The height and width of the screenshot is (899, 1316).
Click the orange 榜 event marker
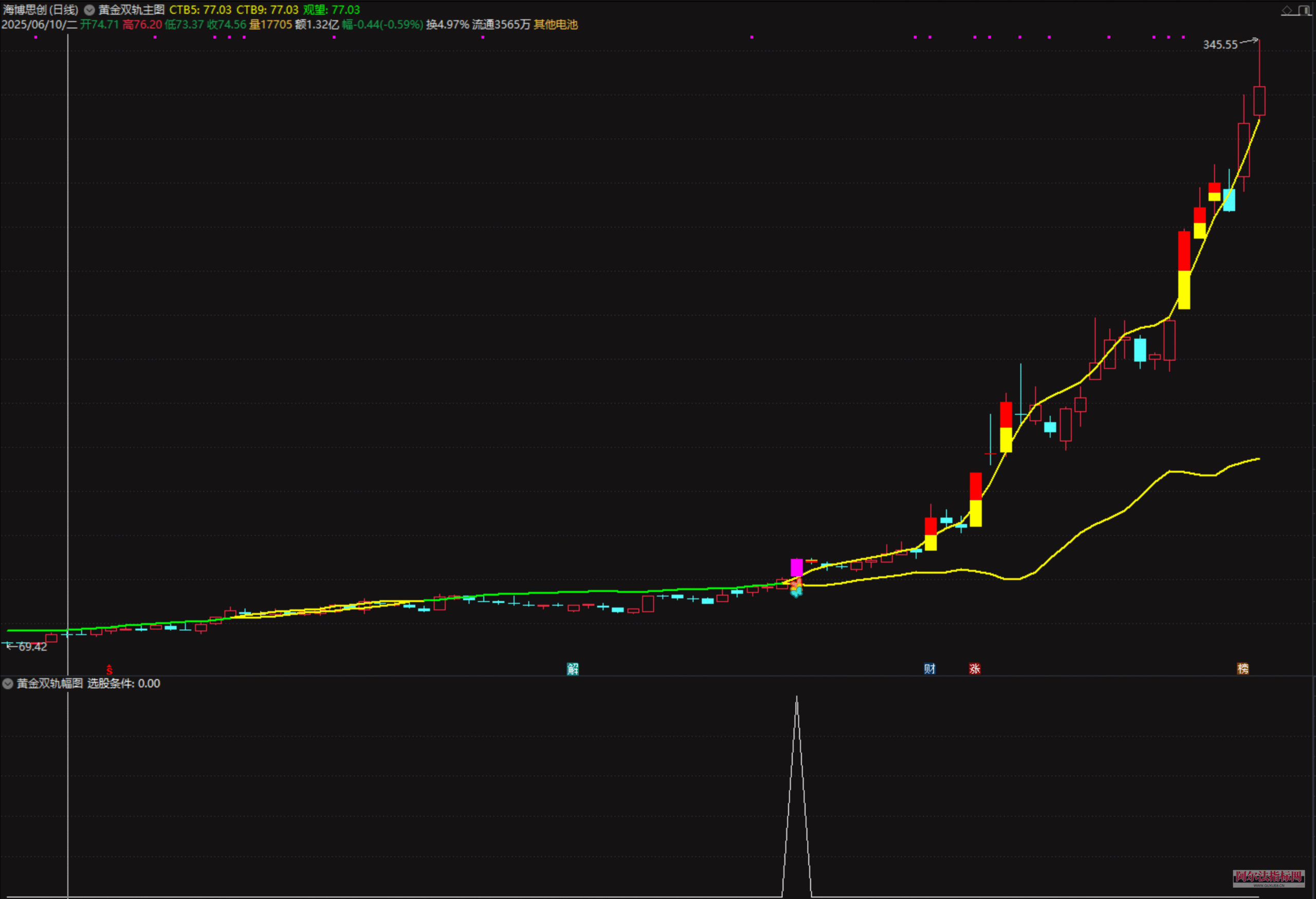pos(1243,669)
